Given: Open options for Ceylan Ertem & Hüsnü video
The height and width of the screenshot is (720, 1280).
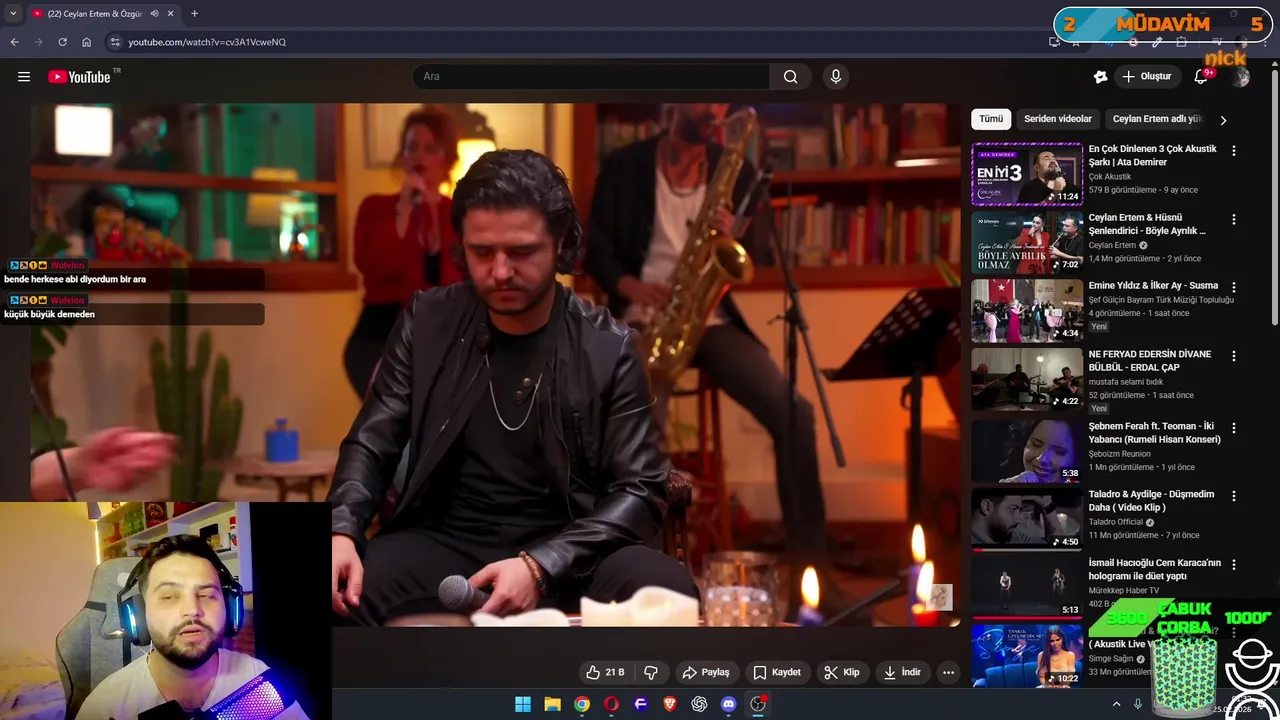Looking at the screenshot, I should [1233, 219].
